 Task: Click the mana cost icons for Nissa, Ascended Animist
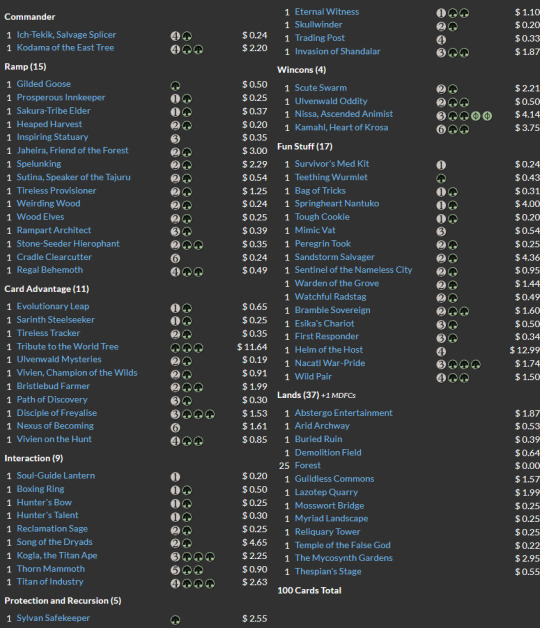tap(464, 116)
